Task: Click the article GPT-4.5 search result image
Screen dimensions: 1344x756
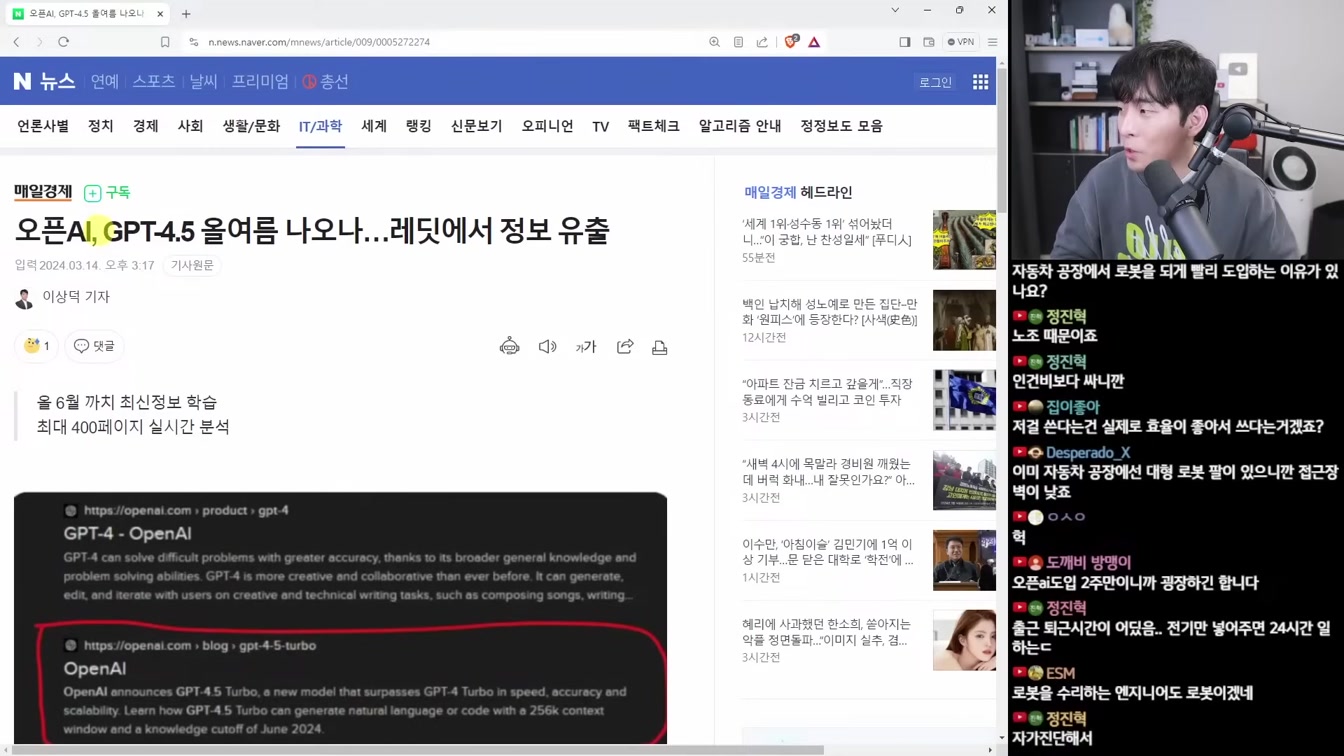Action: 340,618
